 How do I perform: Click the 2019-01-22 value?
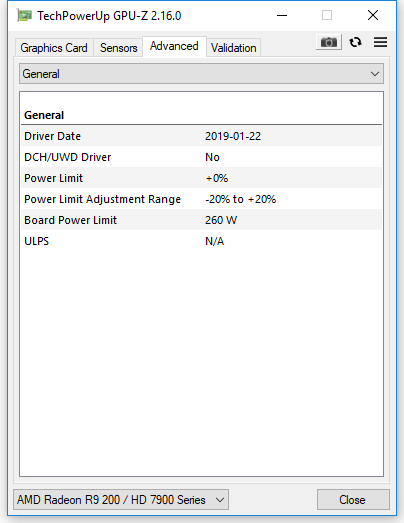(x=233, y=136)
